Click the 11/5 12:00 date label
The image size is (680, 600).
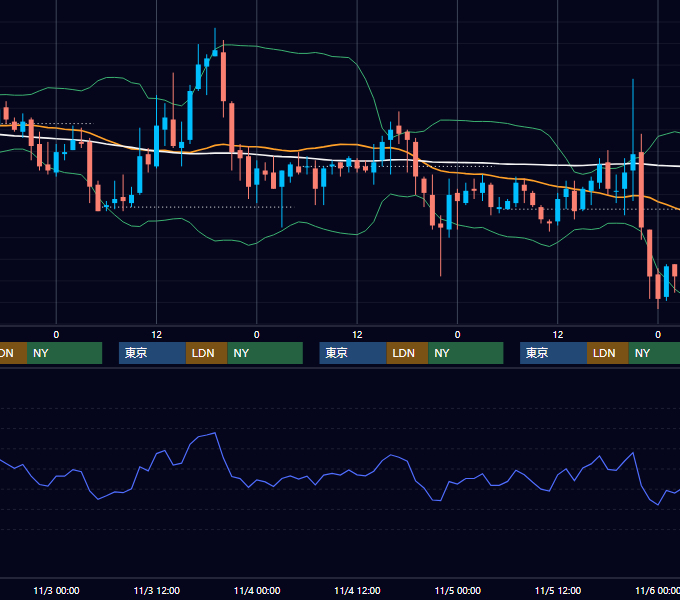558,590
